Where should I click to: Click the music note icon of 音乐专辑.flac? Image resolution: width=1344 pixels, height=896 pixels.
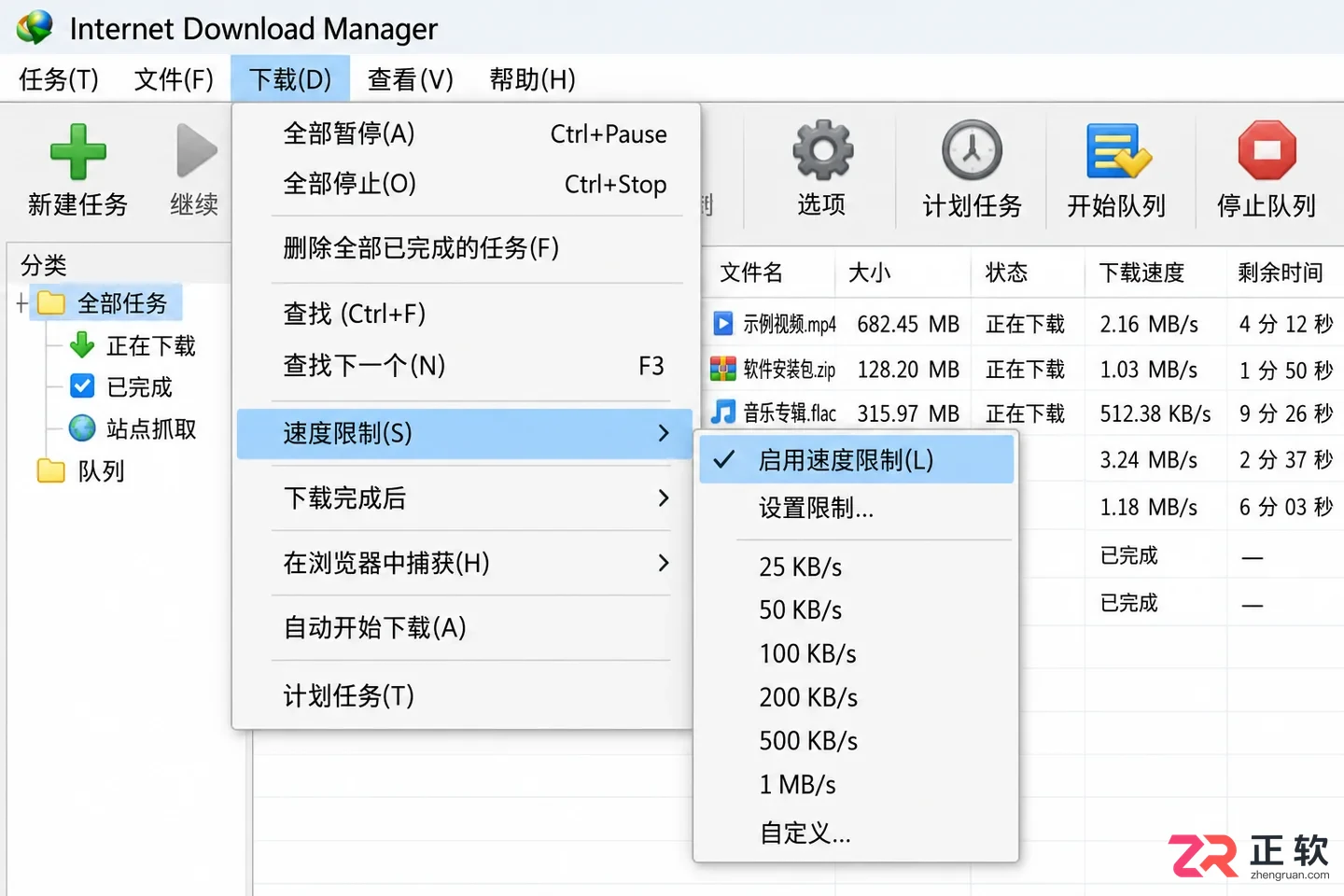pyautogui.click(x=723, y=412)
